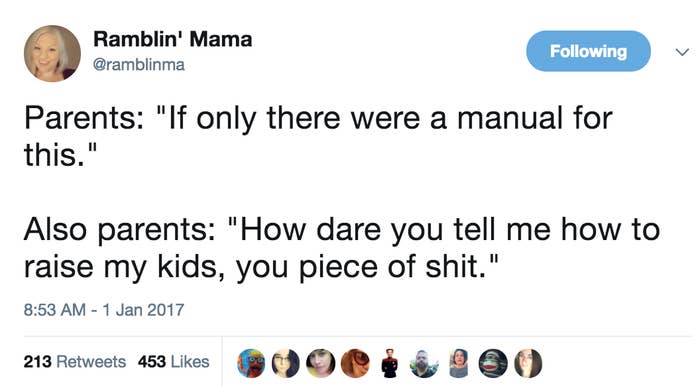Open the bearded man liker avatar
The height and width of the screenshot is (386, 700).
click(424, 363)
